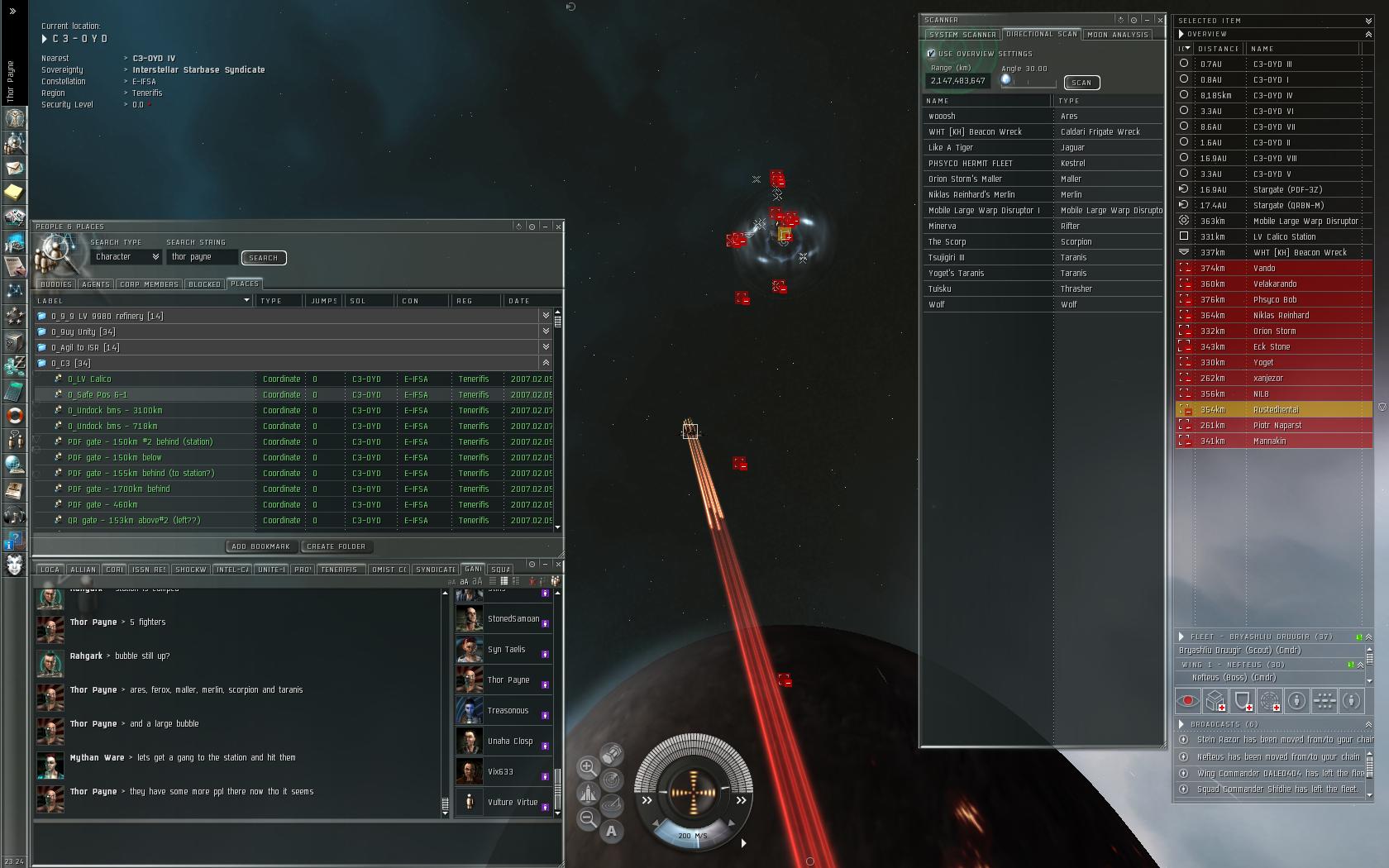Click the Add Bookmark button
This screenshot has width=1389, height=868.
point(260,546)
